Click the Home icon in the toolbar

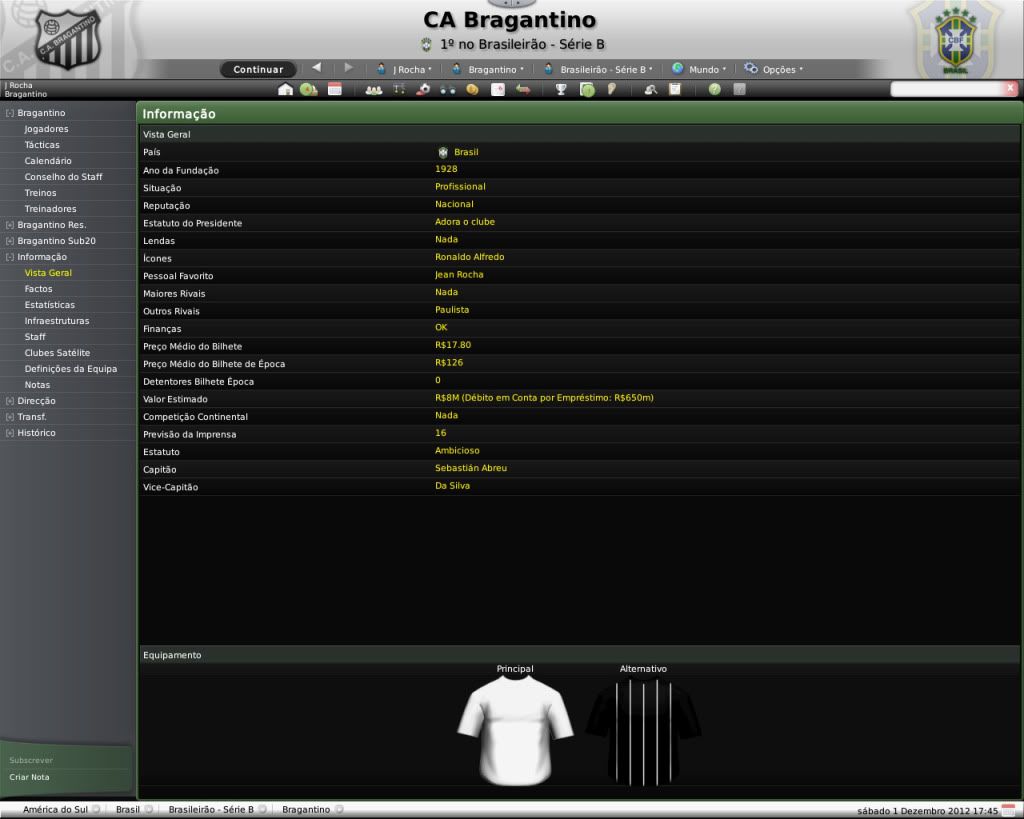(x=285, y=89)
